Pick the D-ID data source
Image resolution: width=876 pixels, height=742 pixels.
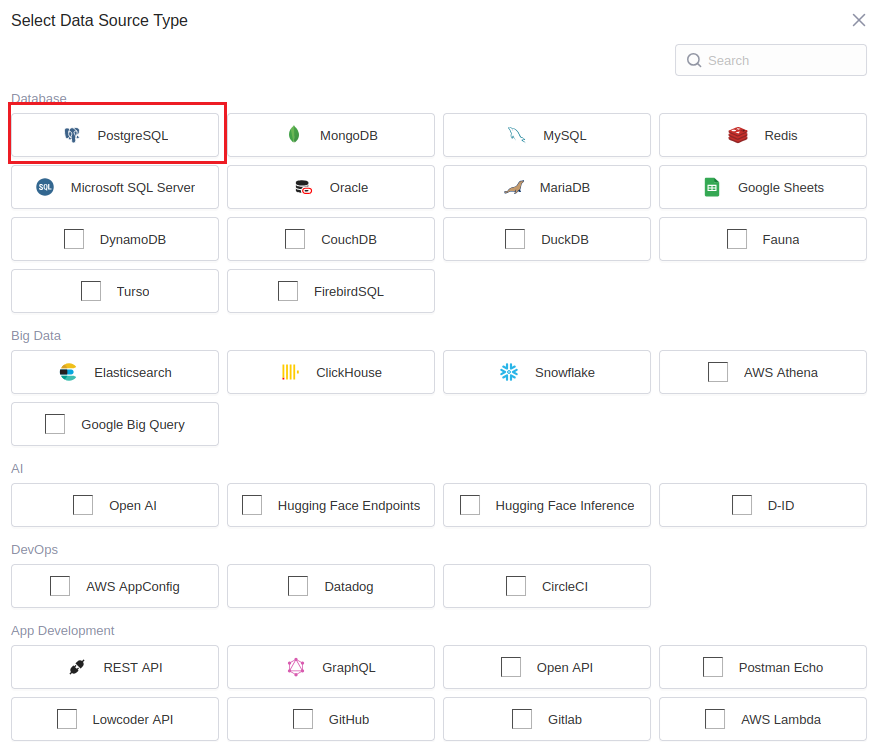click(x=763, y=505)
